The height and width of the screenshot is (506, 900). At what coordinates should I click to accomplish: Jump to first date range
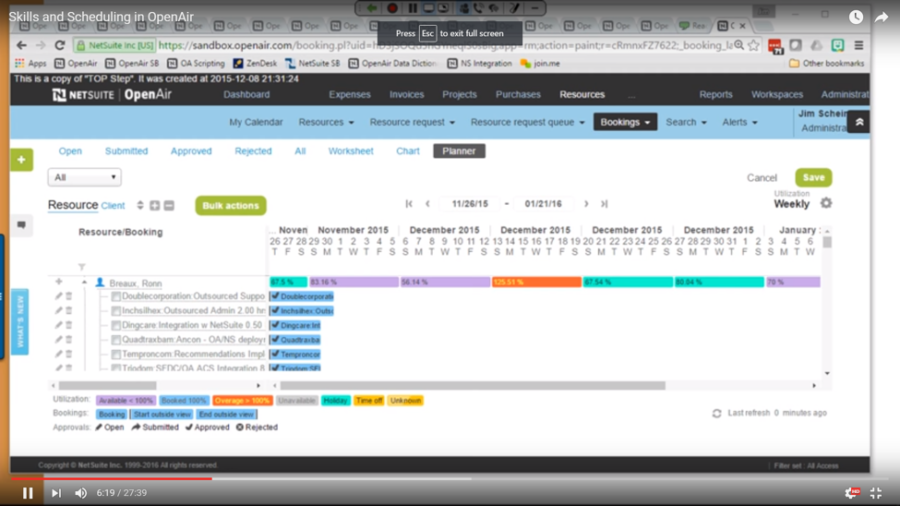409,204
